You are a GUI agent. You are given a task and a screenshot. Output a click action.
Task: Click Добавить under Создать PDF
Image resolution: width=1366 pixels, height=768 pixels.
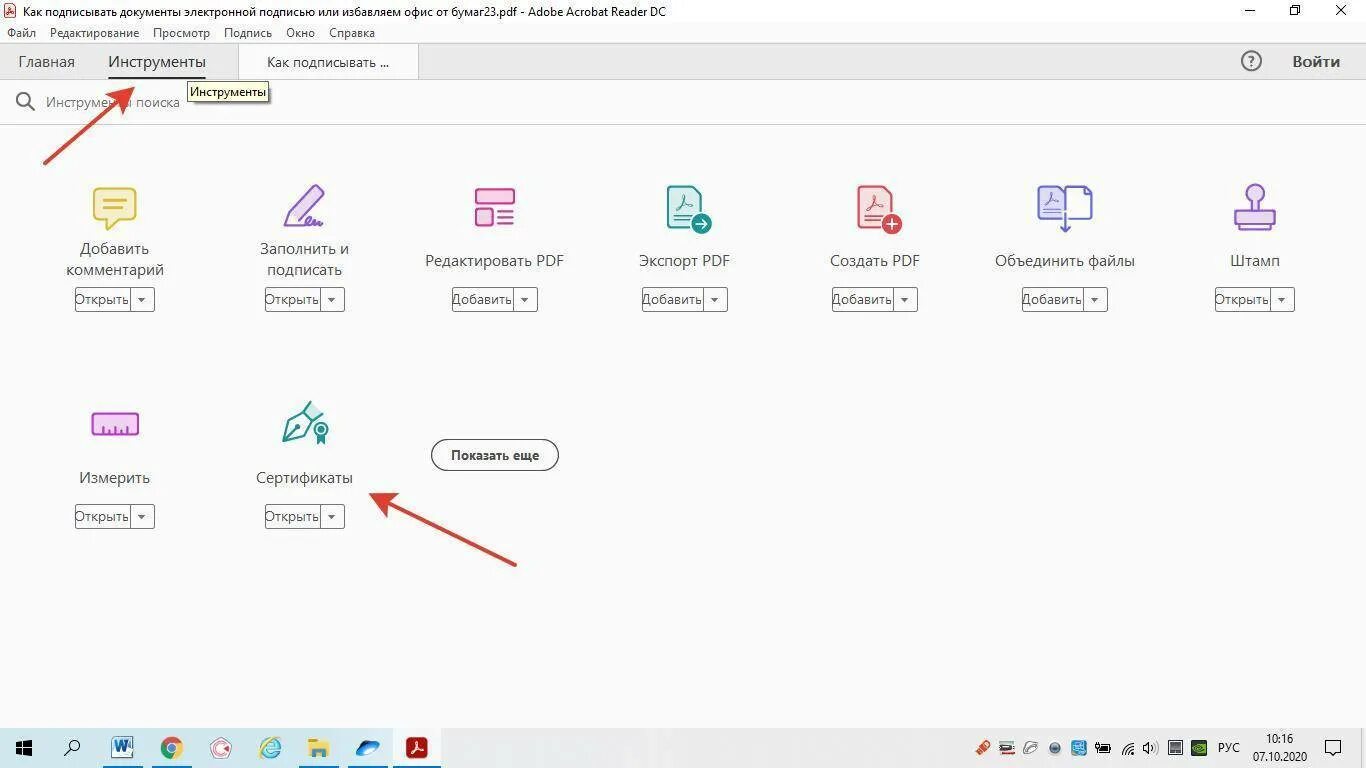coord(862,299)
